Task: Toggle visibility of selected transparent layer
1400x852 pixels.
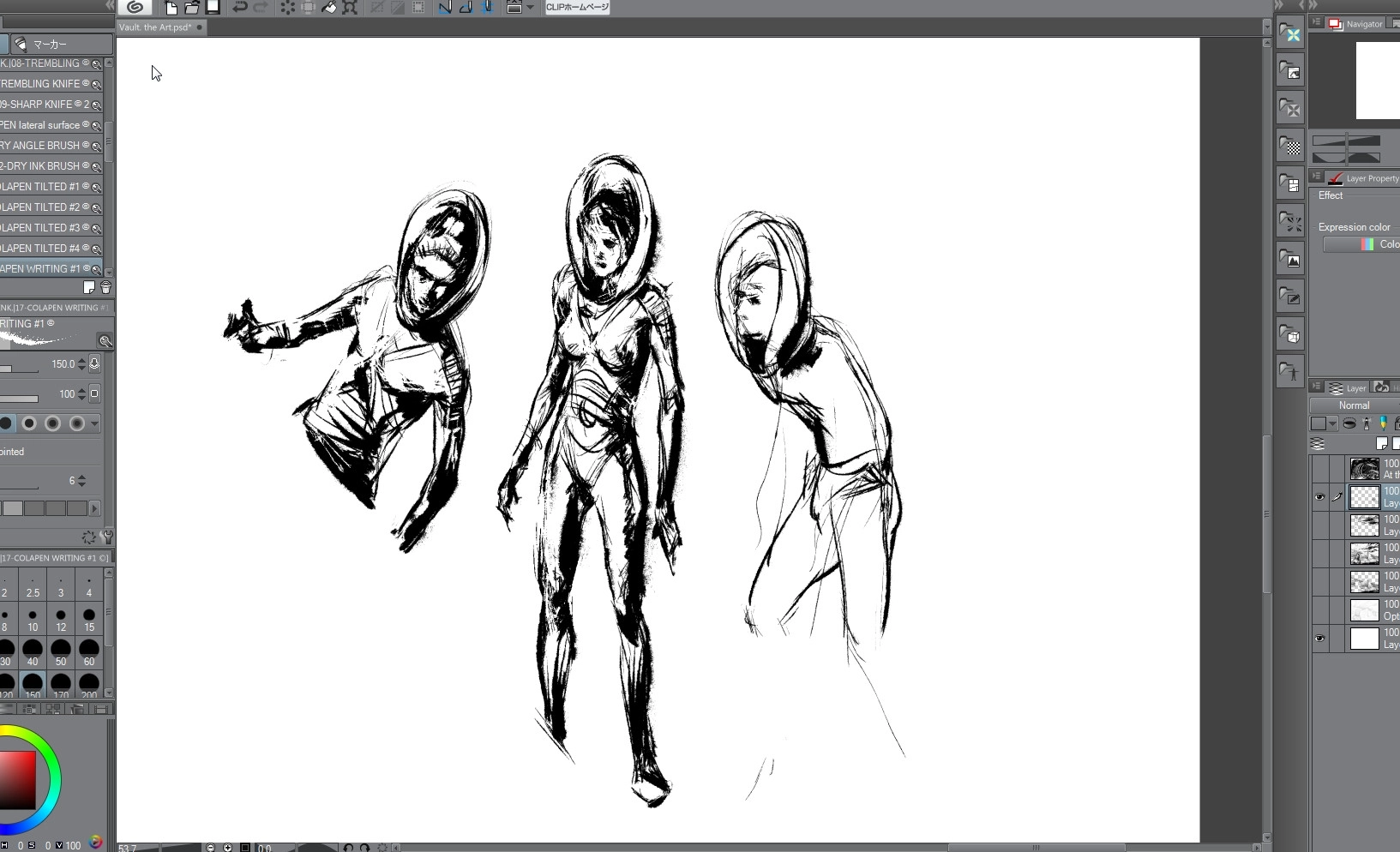Action: (1319, 497)
